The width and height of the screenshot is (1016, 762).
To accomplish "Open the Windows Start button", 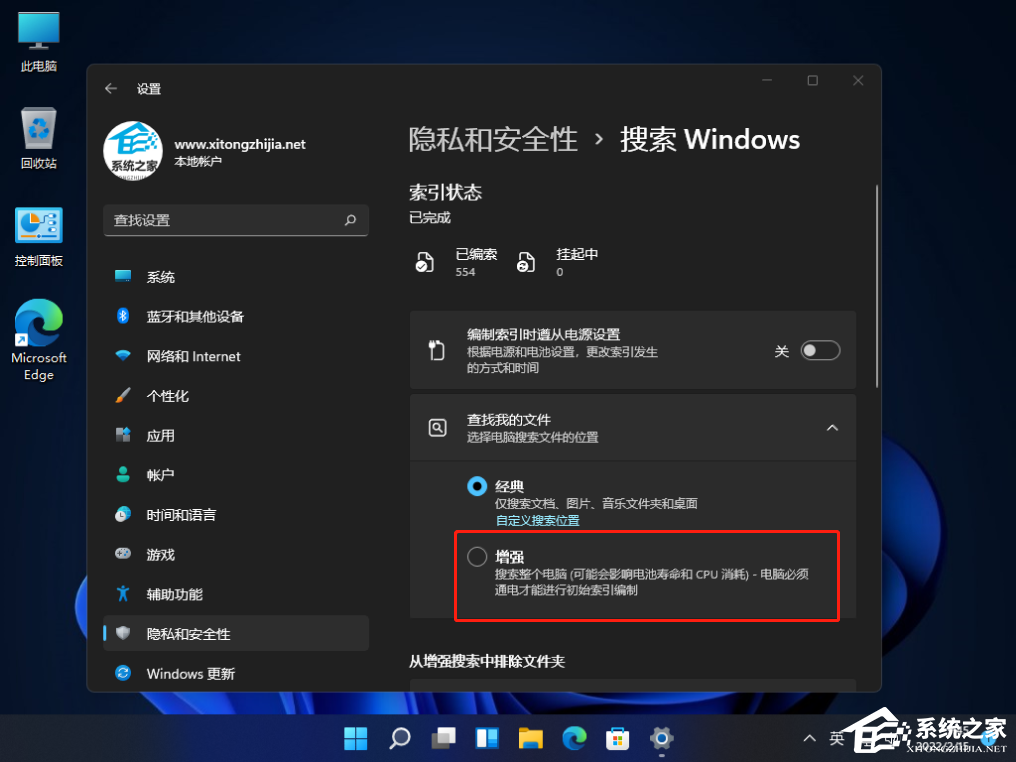I will [355, 738].
